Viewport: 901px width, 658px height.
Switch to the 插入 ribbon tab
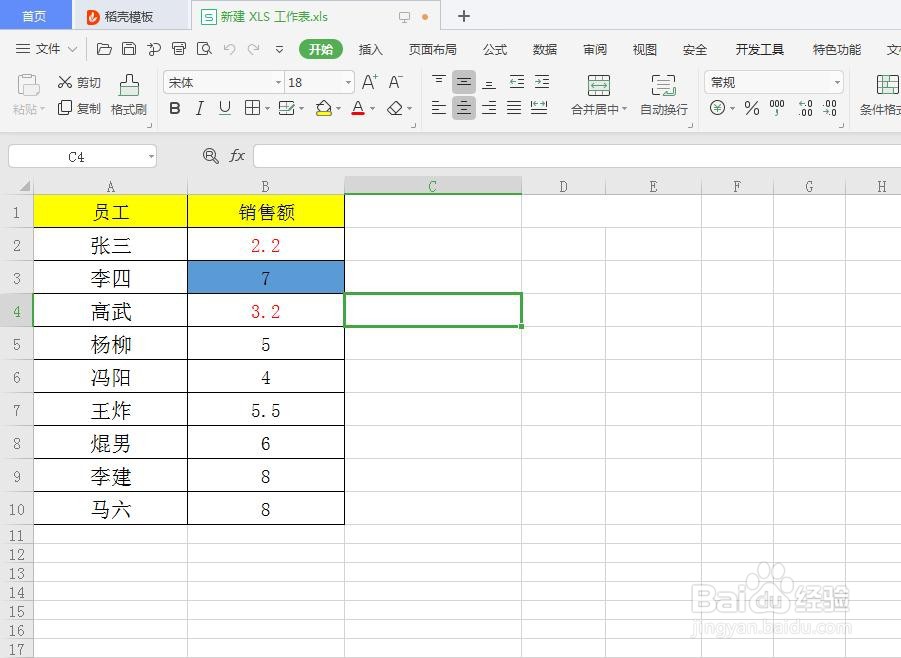point(371,49)
